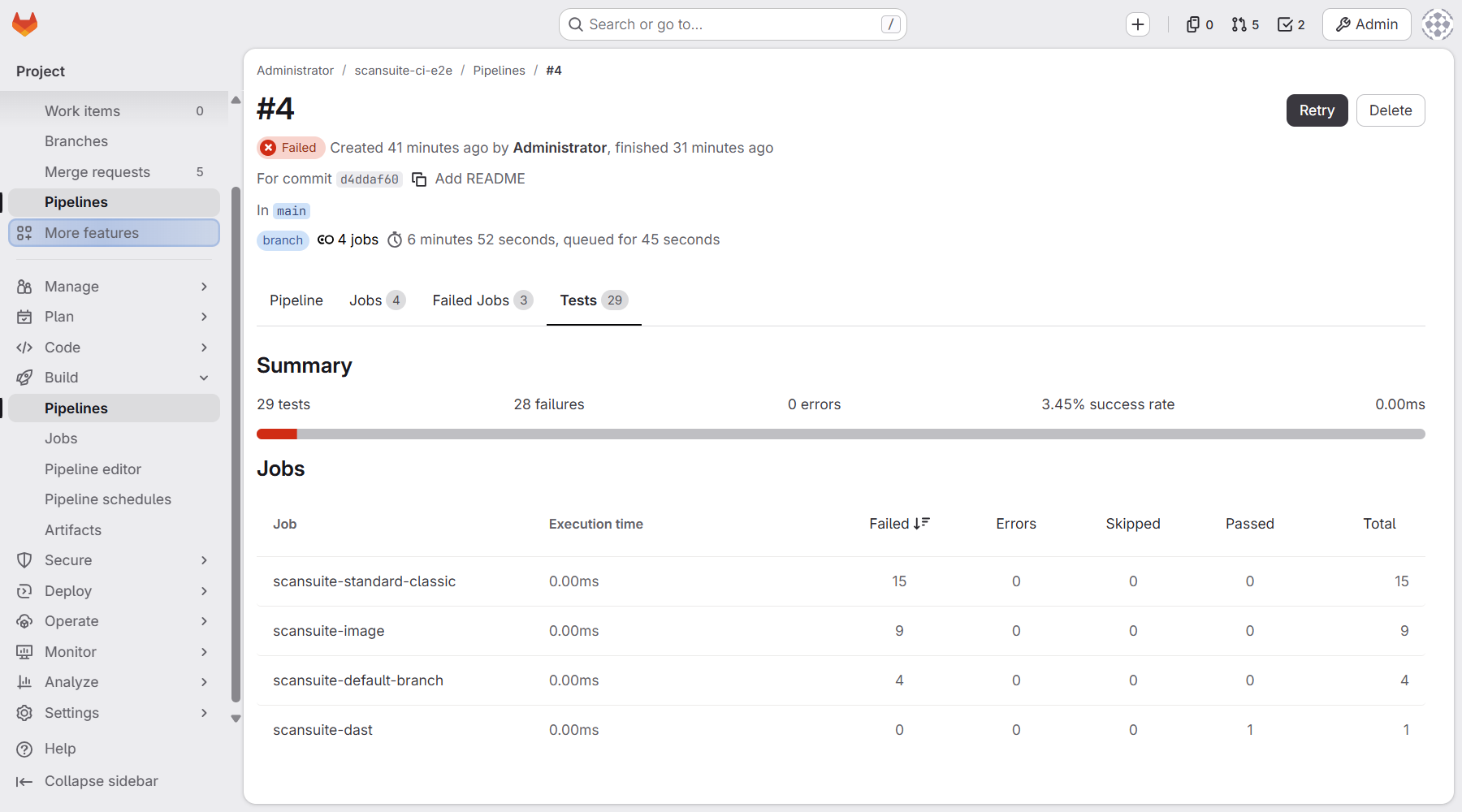Sort by the Failed column arrow icon
This screenshot has width=1462, height=812.
(x=922, y=524)
